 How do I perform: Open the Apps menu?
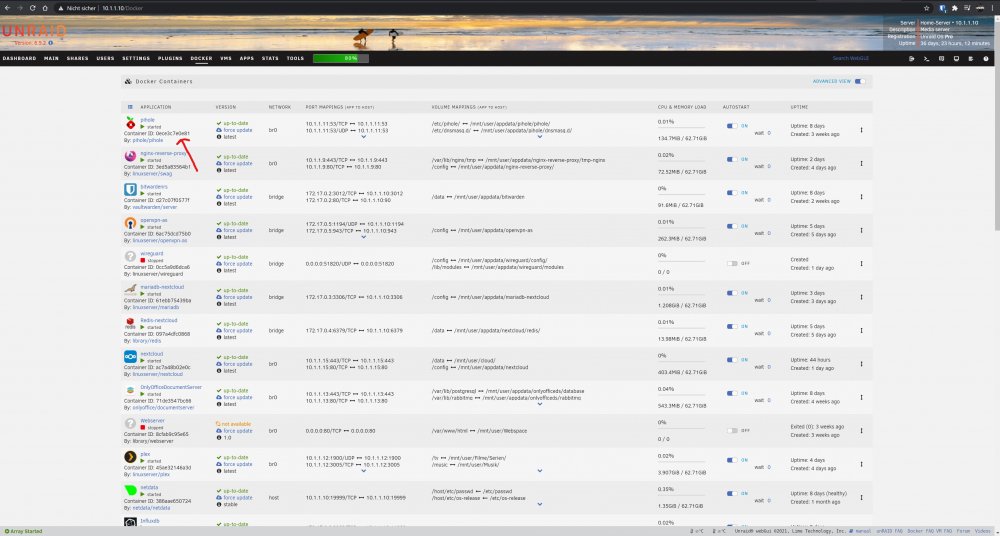pyautogui.click(x=247, y=58)
